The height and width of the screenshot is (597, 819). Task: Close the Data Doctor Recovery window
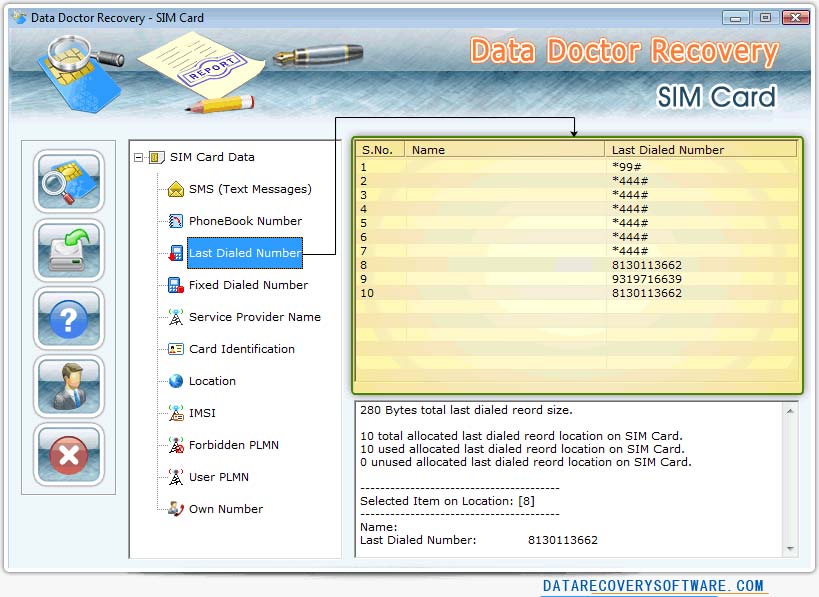[x=795, y=18]
